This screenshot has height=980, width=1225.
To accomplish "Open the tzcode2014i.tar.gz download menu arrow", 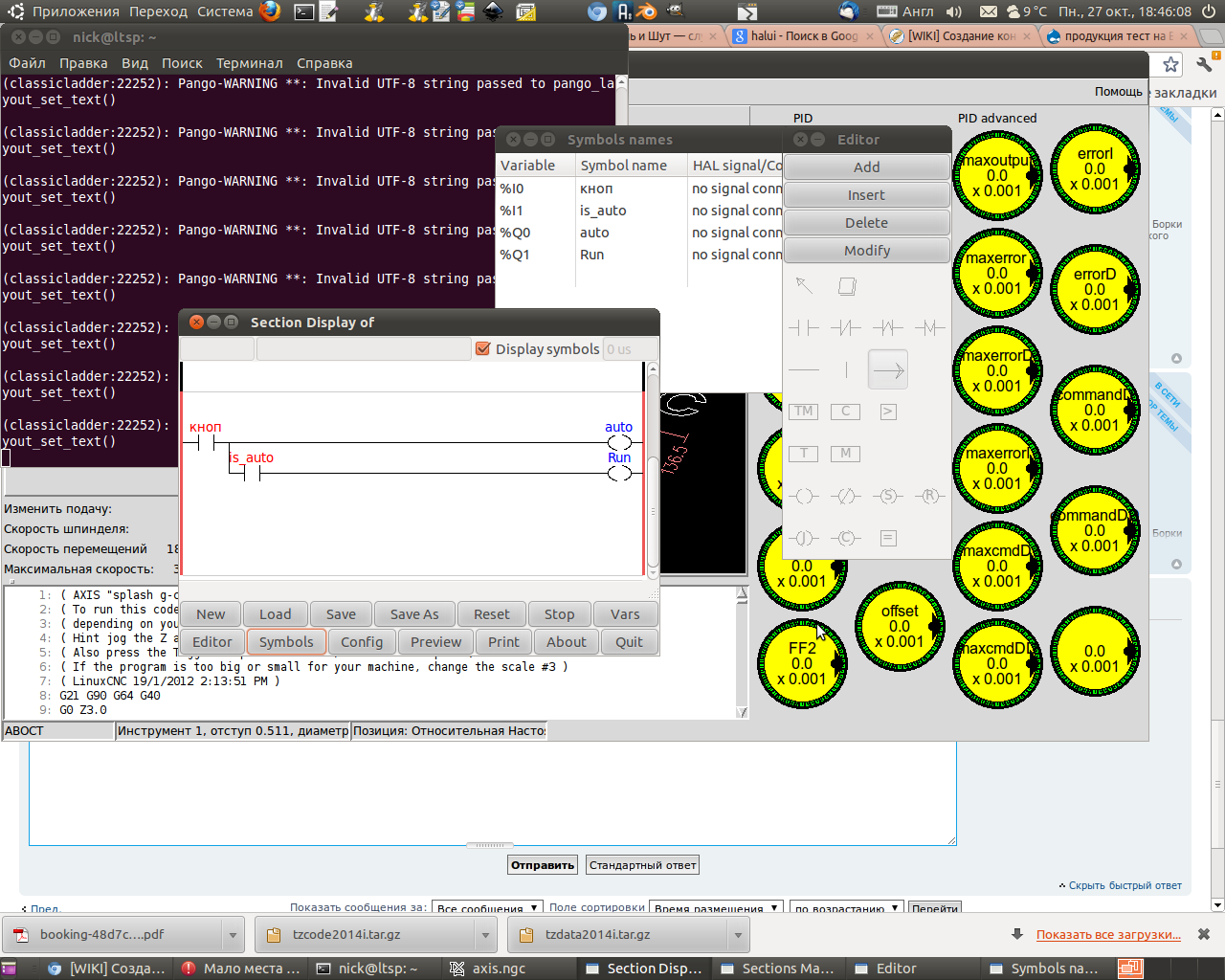I will (x=485, y=935).
